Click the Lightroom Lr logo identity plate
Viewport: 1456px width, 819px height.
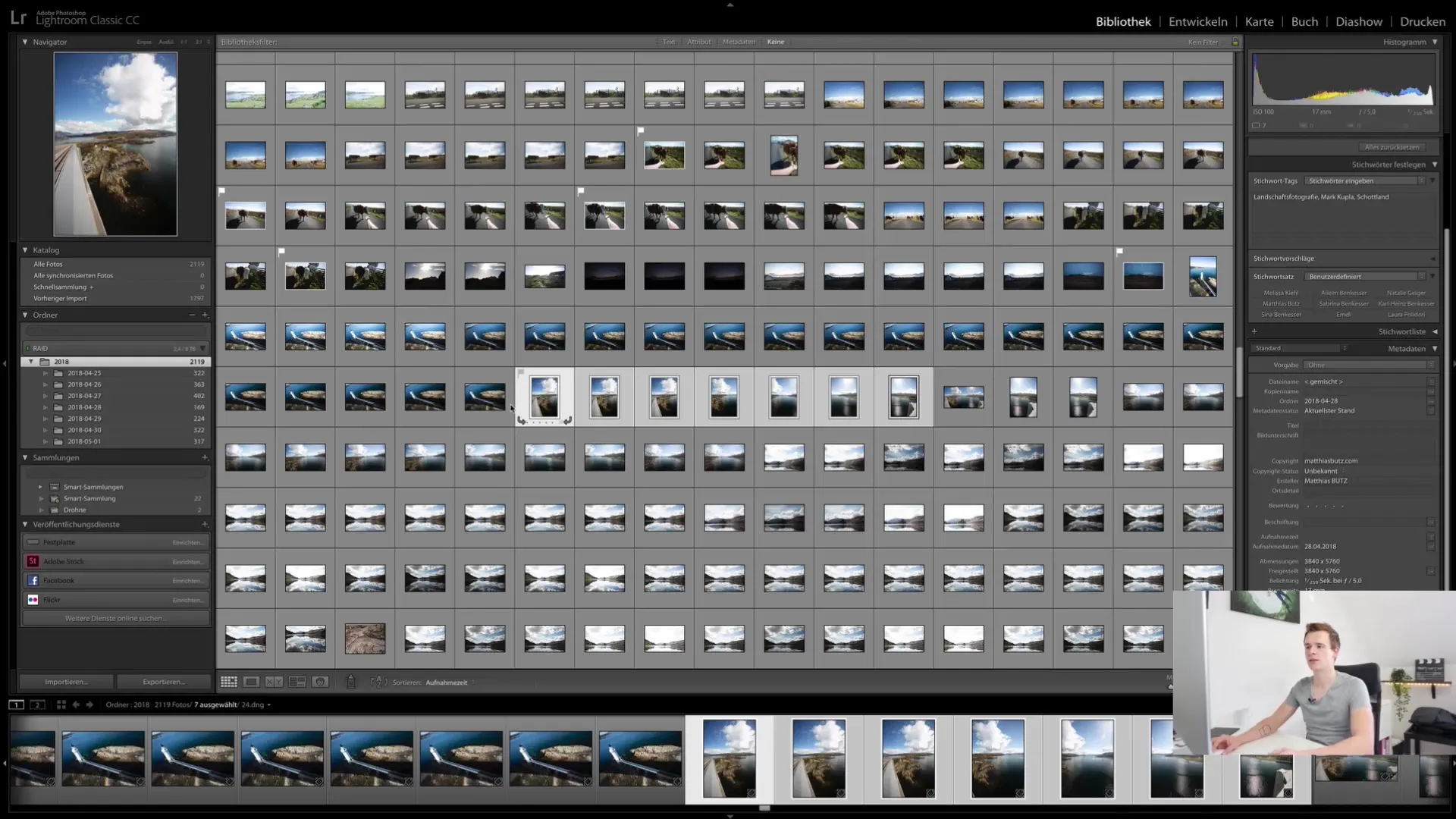(x=19, y=18)
